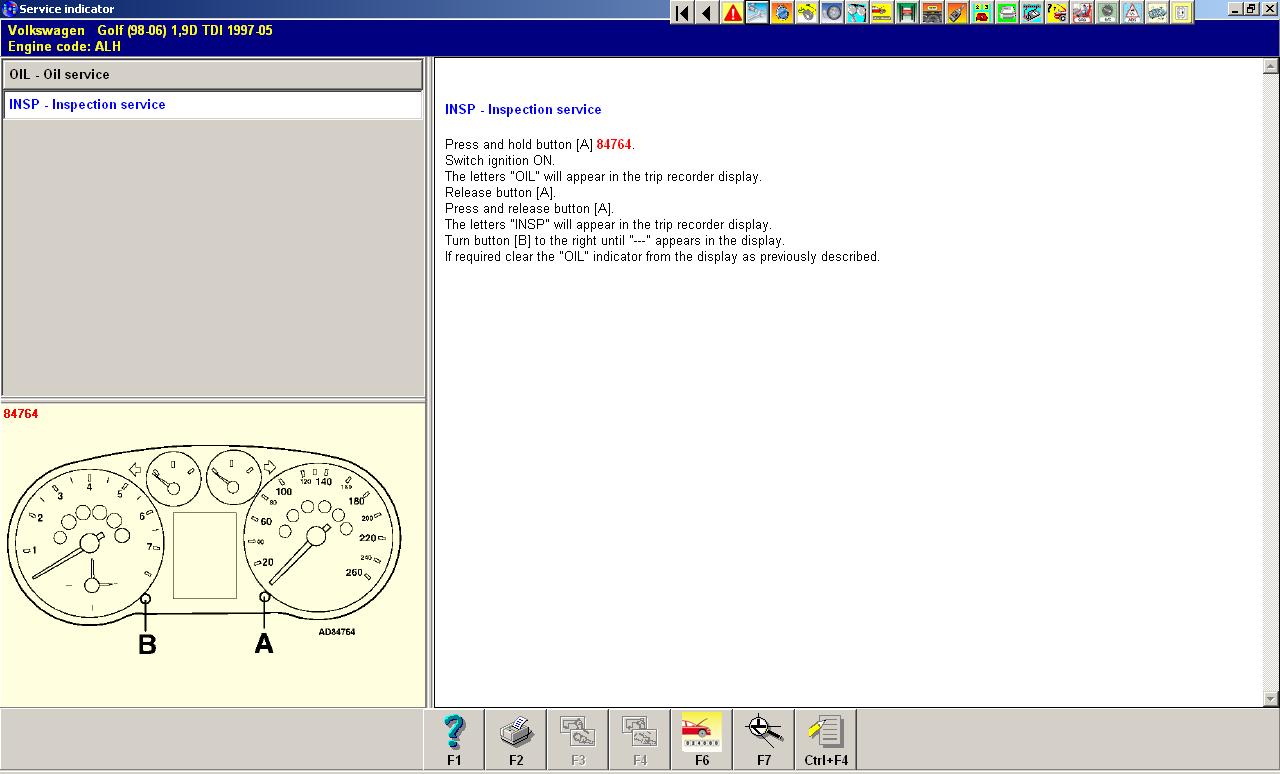This screenshot has width=1280, height=774.
Task: Open the orange car front-view toolbar icon
Action: 932,13
